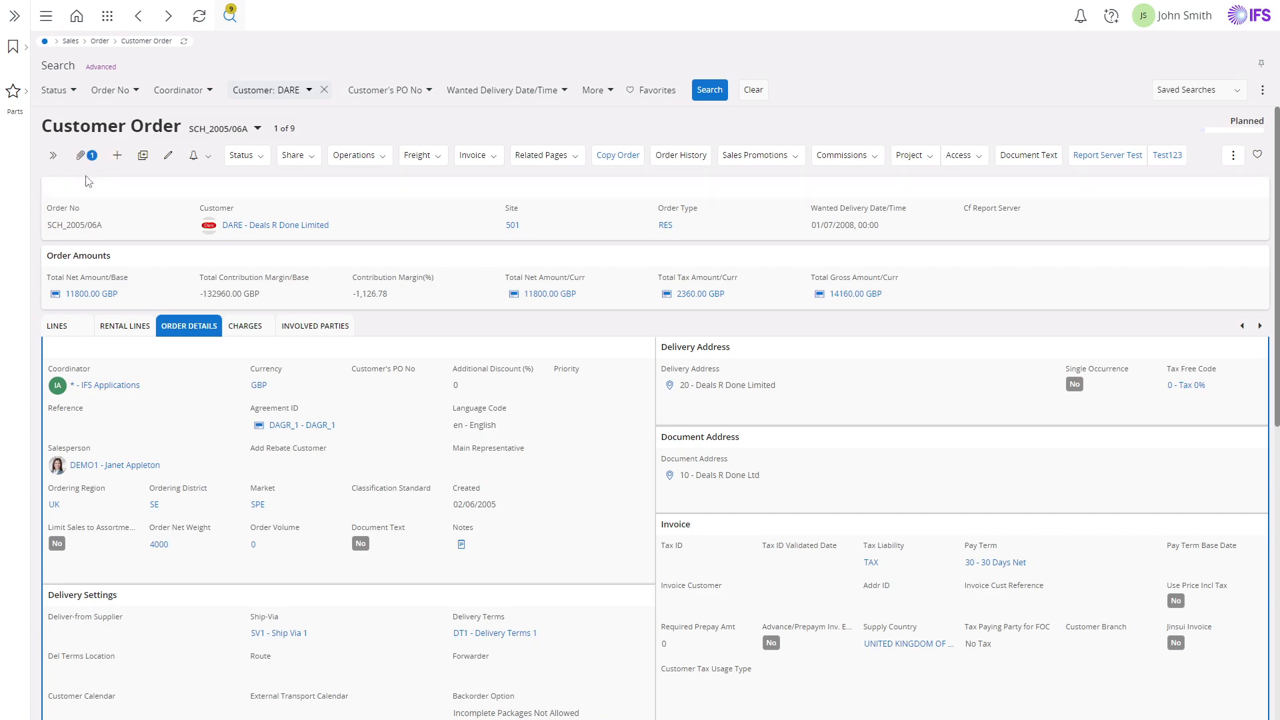This screenshot has height=720, width=1280.
Task: Select the Order Details tab
Action: click(x=189, y=326)
